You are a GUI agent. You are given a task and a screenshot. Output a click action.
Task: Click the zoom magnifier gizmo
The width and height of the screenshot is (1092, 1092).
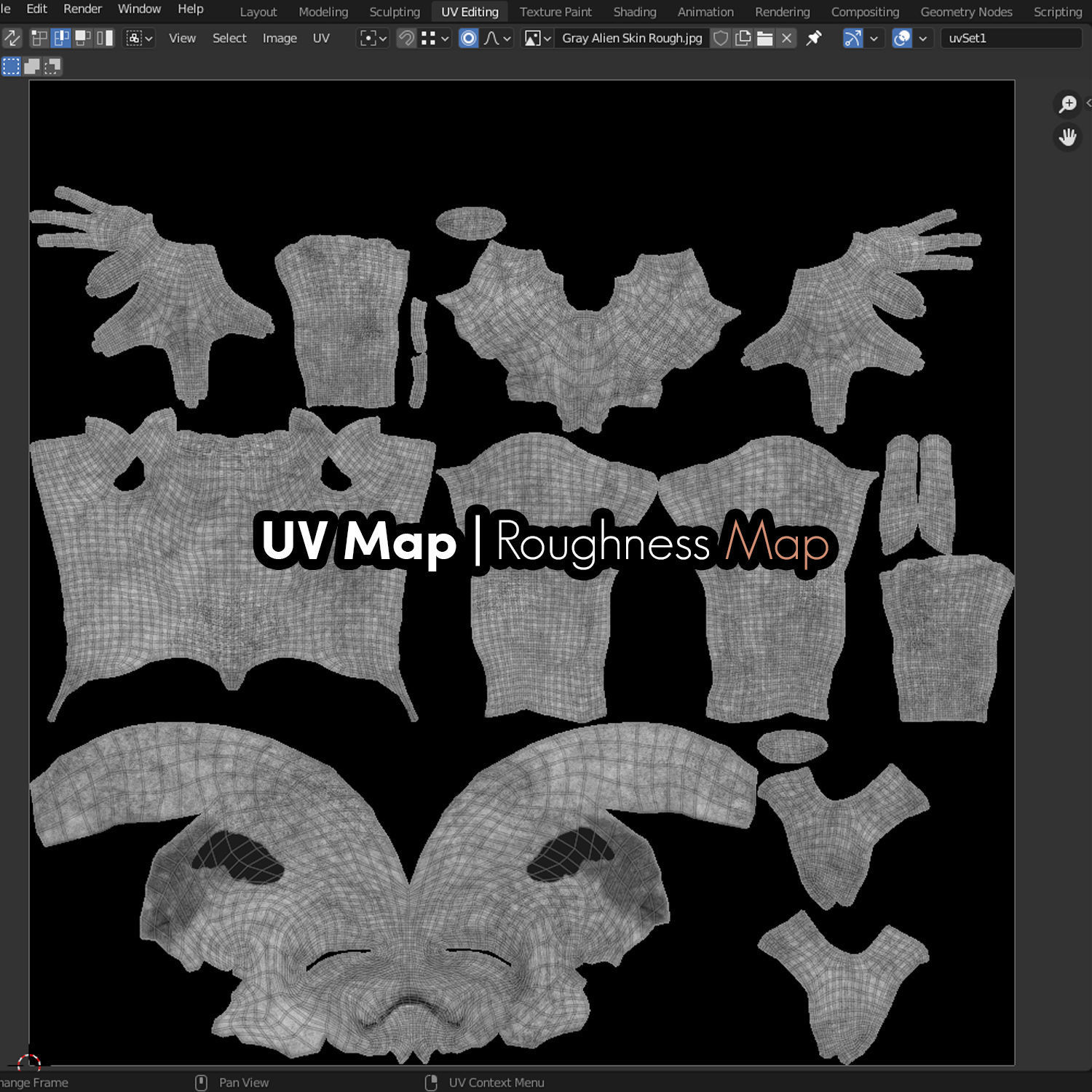1068,104
